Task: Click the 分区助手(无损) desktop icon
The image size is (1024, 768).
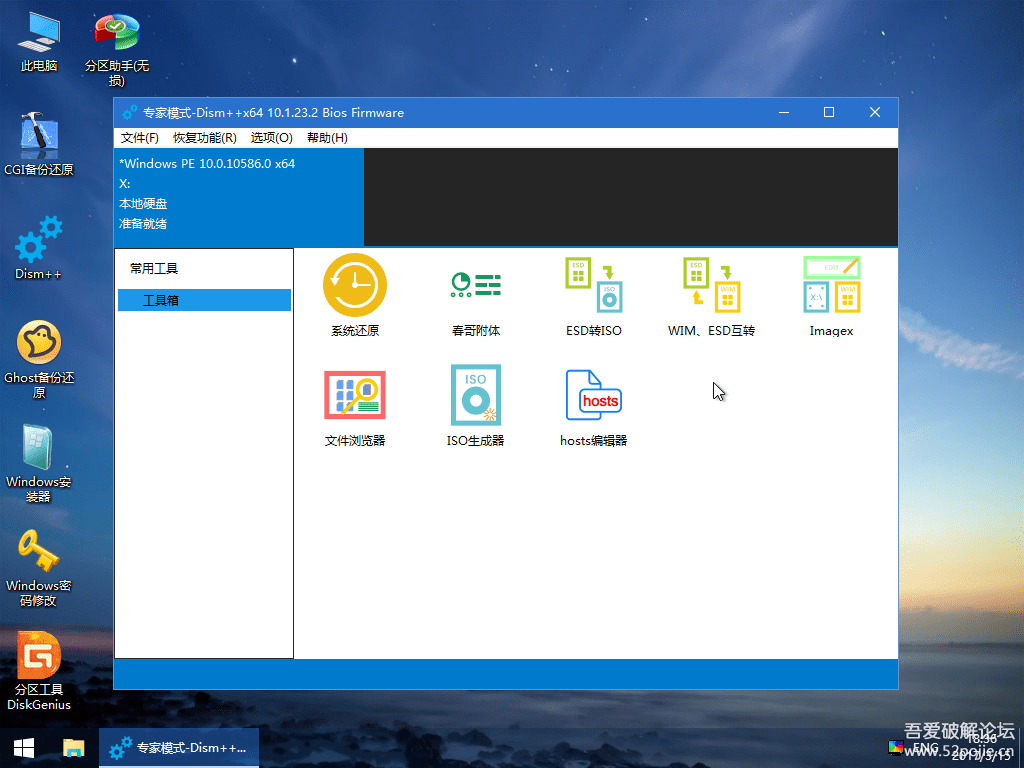Action: click(x=117, y=49)
